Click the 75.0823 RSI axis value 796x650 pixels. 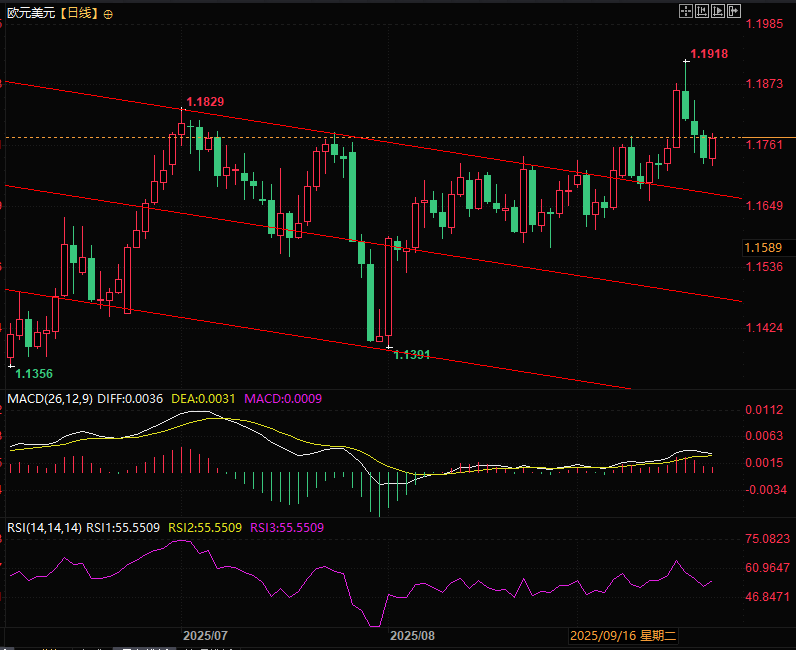tap(768, 538)
